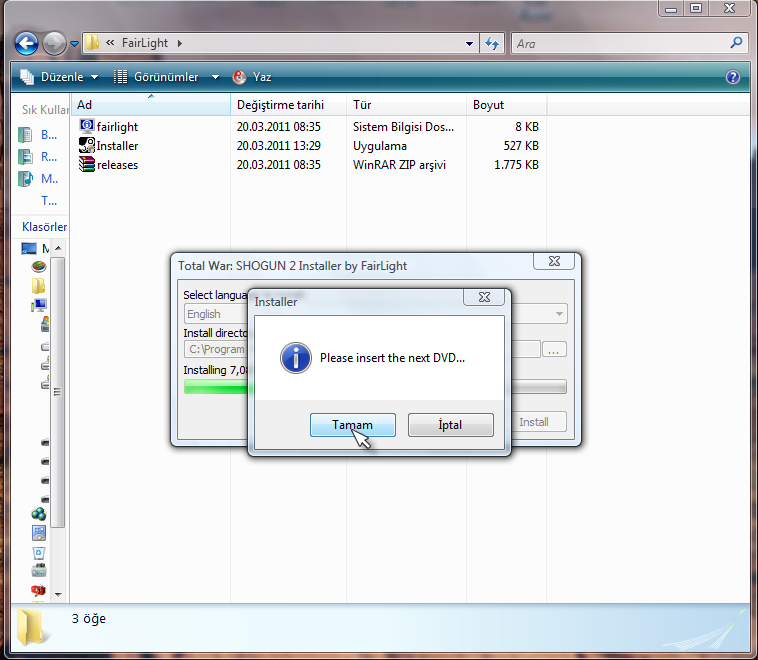Open the R... pictures favorite link
This screenshot has height=660, width=758.
(x=49, y=157)
